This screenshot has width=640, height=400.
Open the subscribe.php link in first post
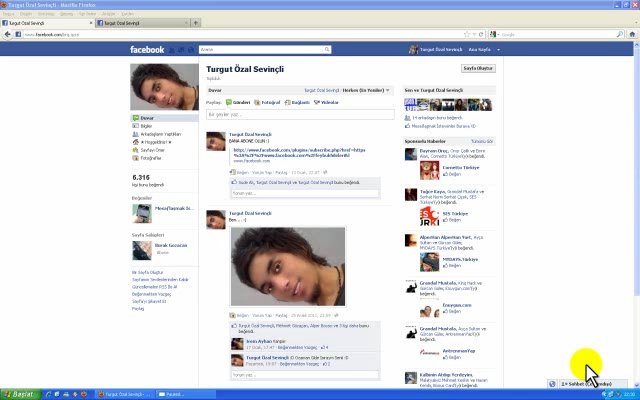[x=299, y=153]
